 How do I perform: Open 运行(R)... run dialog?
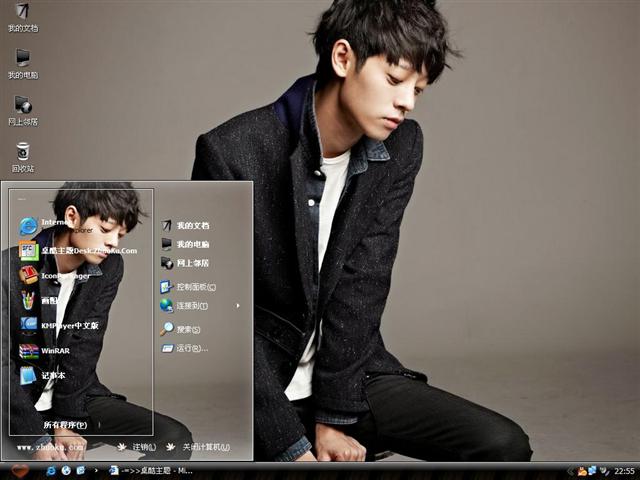(x=184, y=348)
